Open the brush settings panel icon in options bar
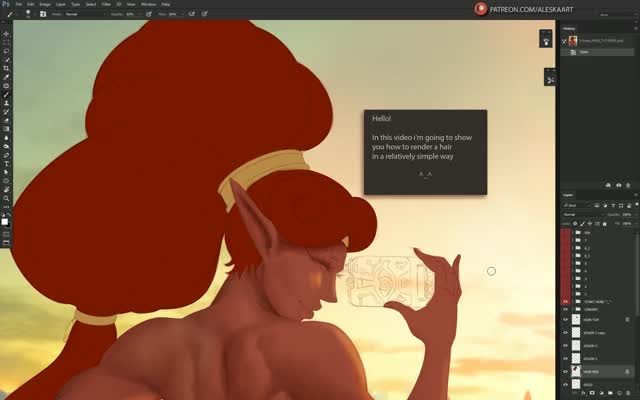 (x=43, y=14)
